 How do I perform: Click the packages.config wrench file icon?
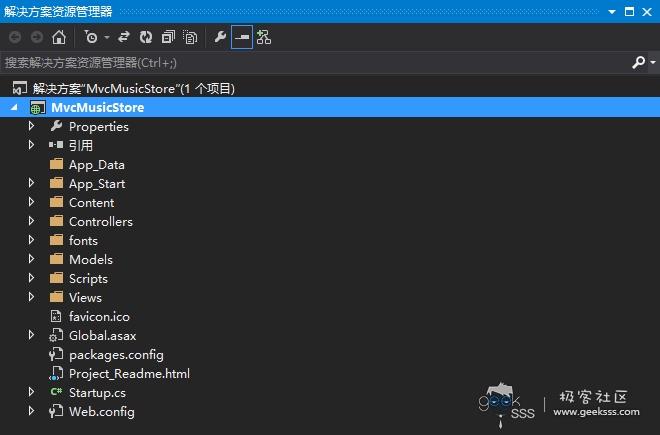pos(56,355)
